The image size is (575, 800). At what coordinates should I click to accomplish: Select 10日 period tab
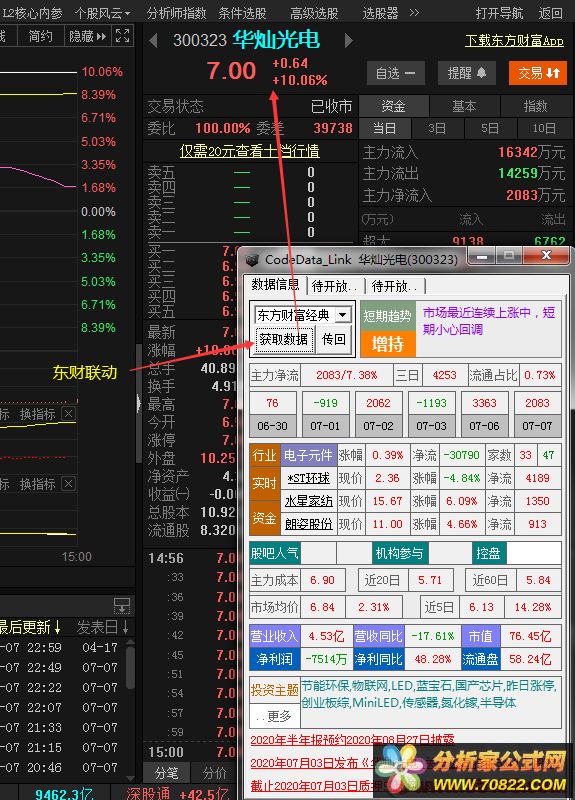point(543,128)
